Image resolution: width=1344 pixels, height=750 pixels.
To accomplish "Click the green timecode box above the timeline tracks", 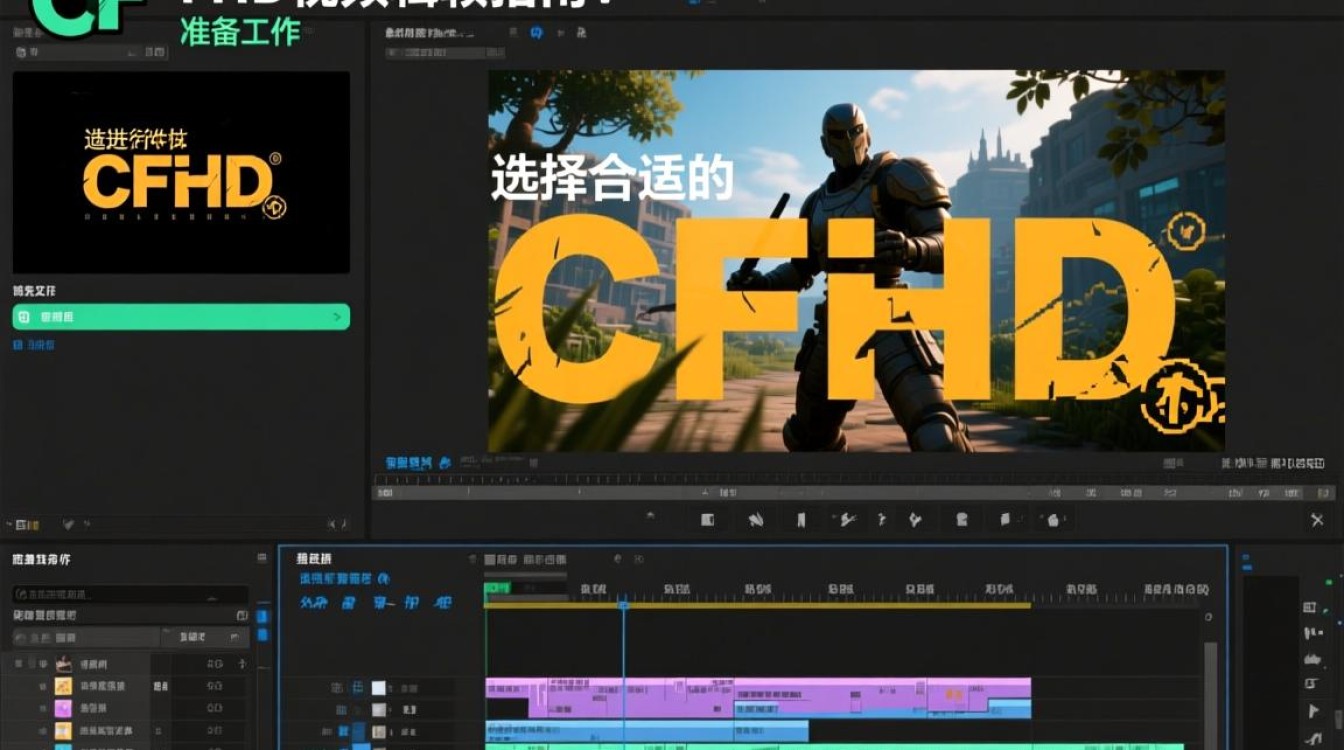I will (x=498, y=588).
